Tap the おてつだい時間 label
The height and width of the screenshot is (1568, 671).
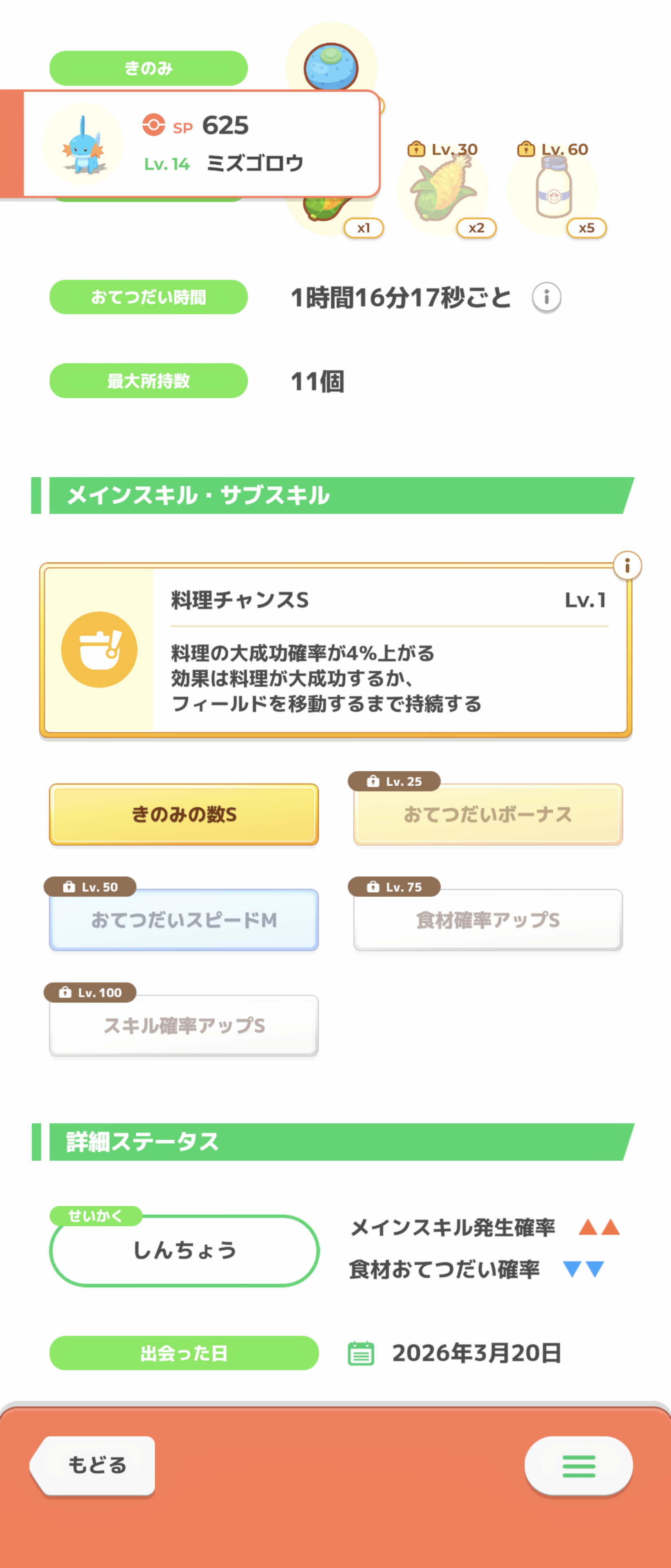tap(149, 298)
